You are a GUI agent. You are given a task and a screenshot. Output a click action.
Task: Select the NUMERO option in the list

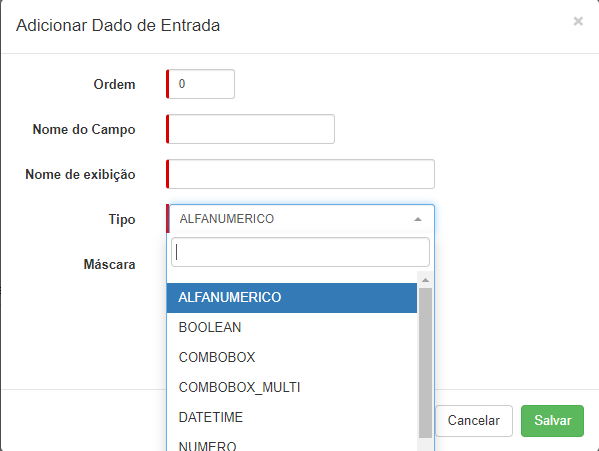(x=292, y=443)
